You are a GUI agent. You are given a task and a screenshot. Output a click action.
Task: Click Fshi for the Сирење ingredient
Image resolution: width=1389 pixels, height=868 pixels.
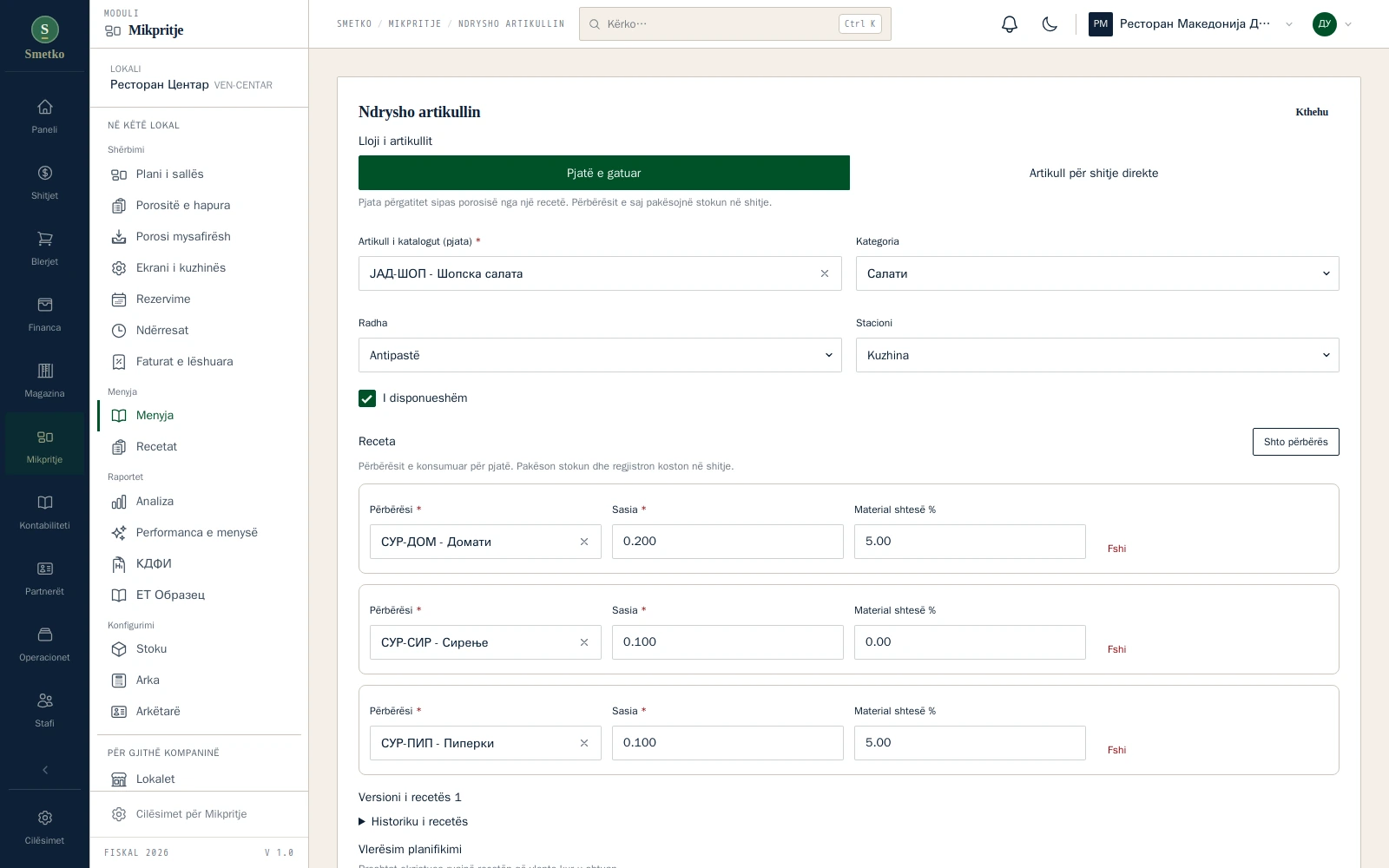[x=1116, y=649]
